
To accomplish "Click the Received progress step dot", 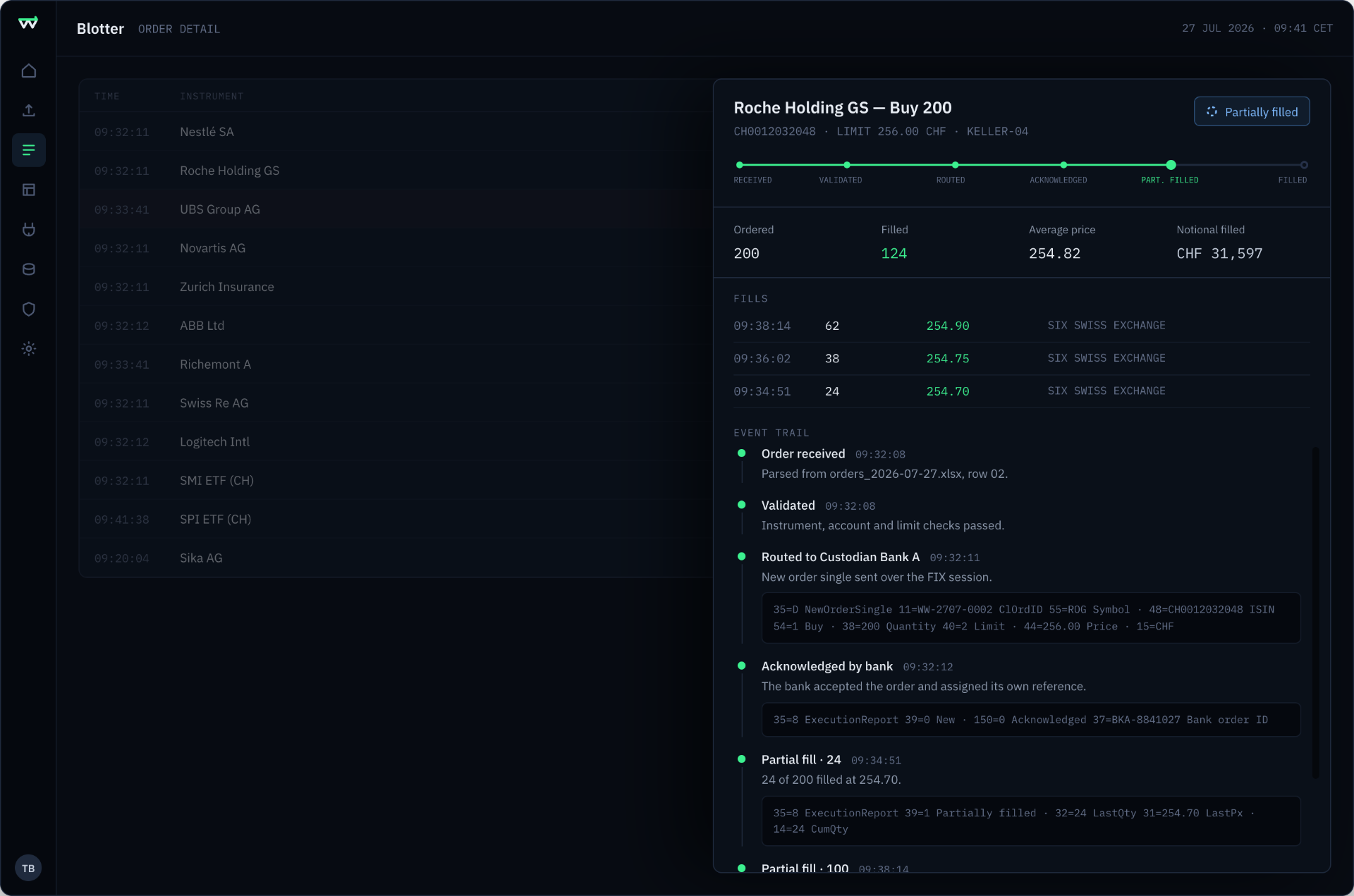I will (x=740, y=165).
